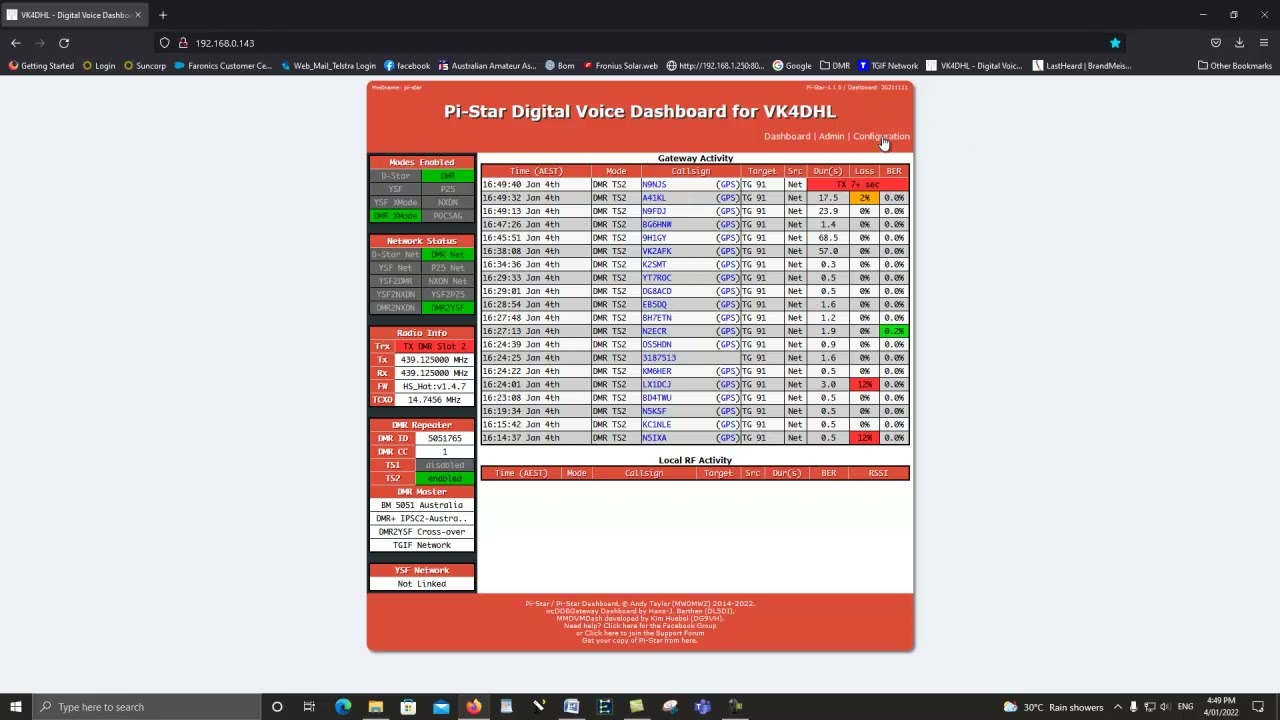Click the Pocket save icon in toolbar

1216,43
